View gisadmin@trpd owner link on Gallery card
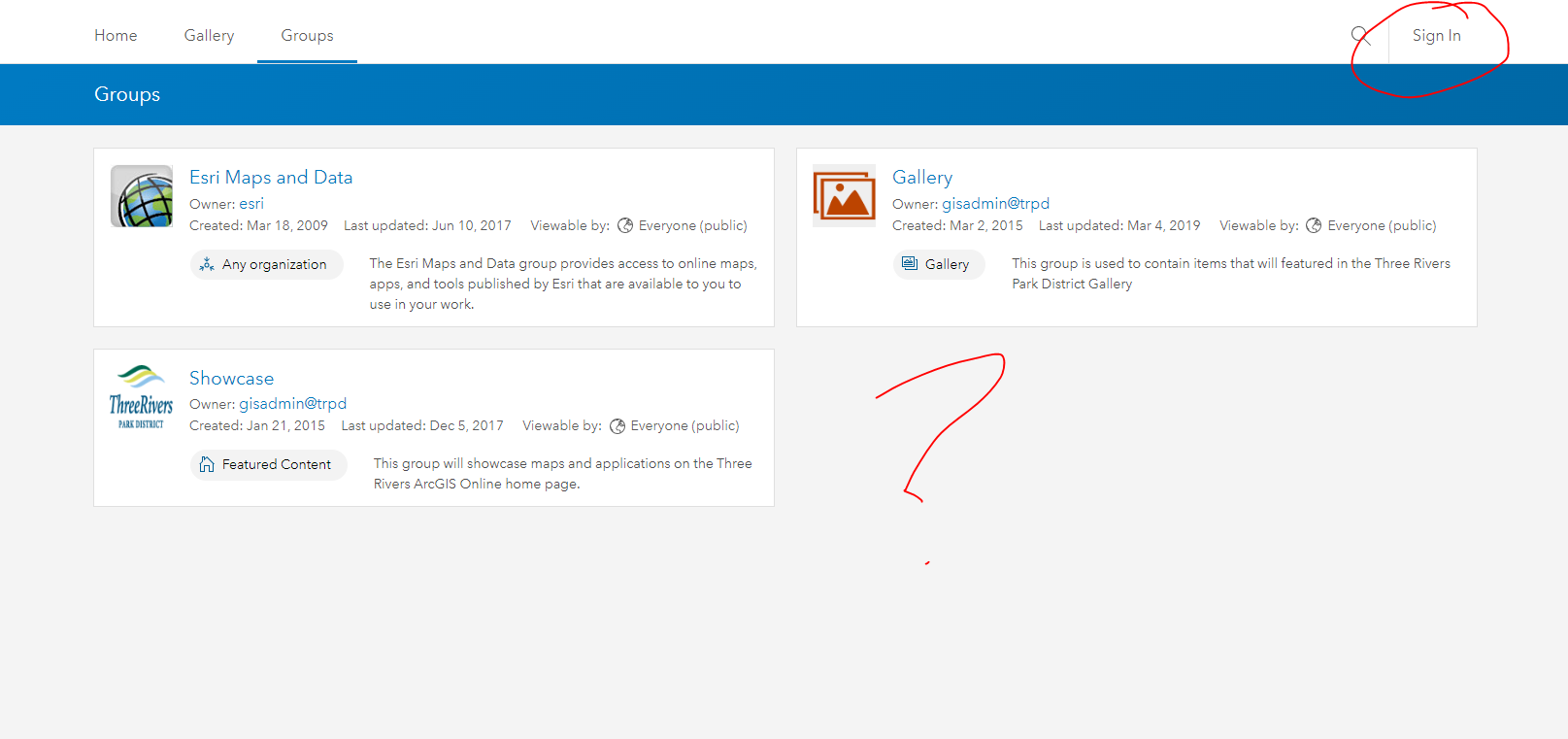Viewport: 1568px width, 739px height. (995, 204)
